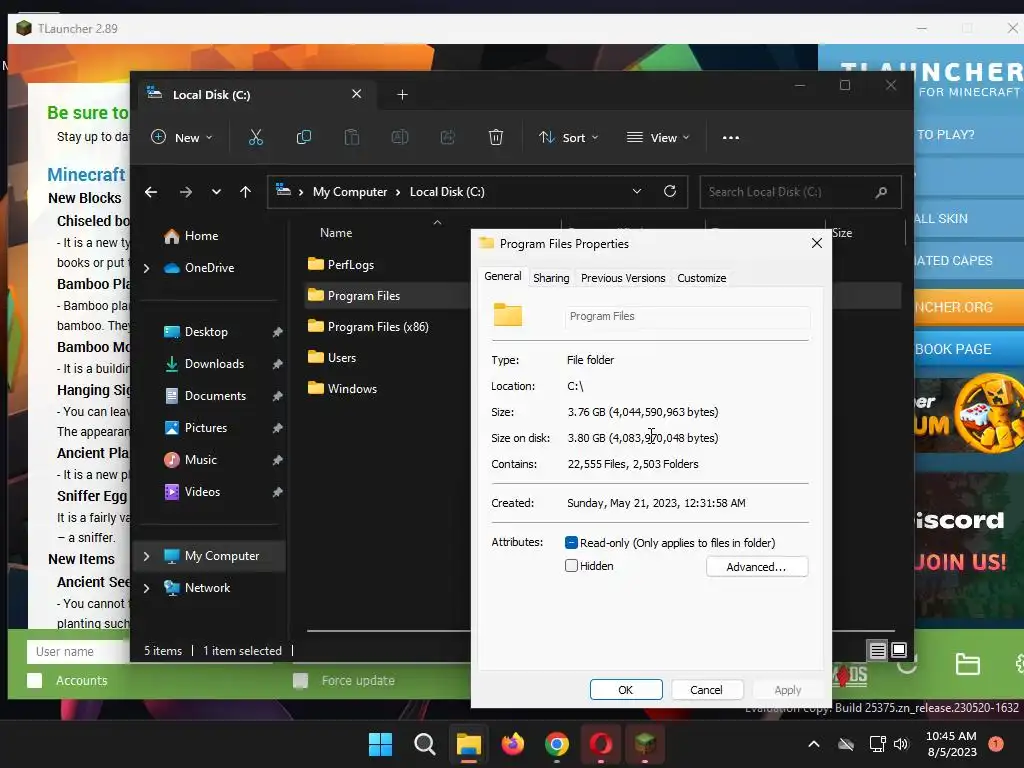Launch Opera from the taskbar
The width and height of the screenshot is (1024, 768).
[601, 744]
